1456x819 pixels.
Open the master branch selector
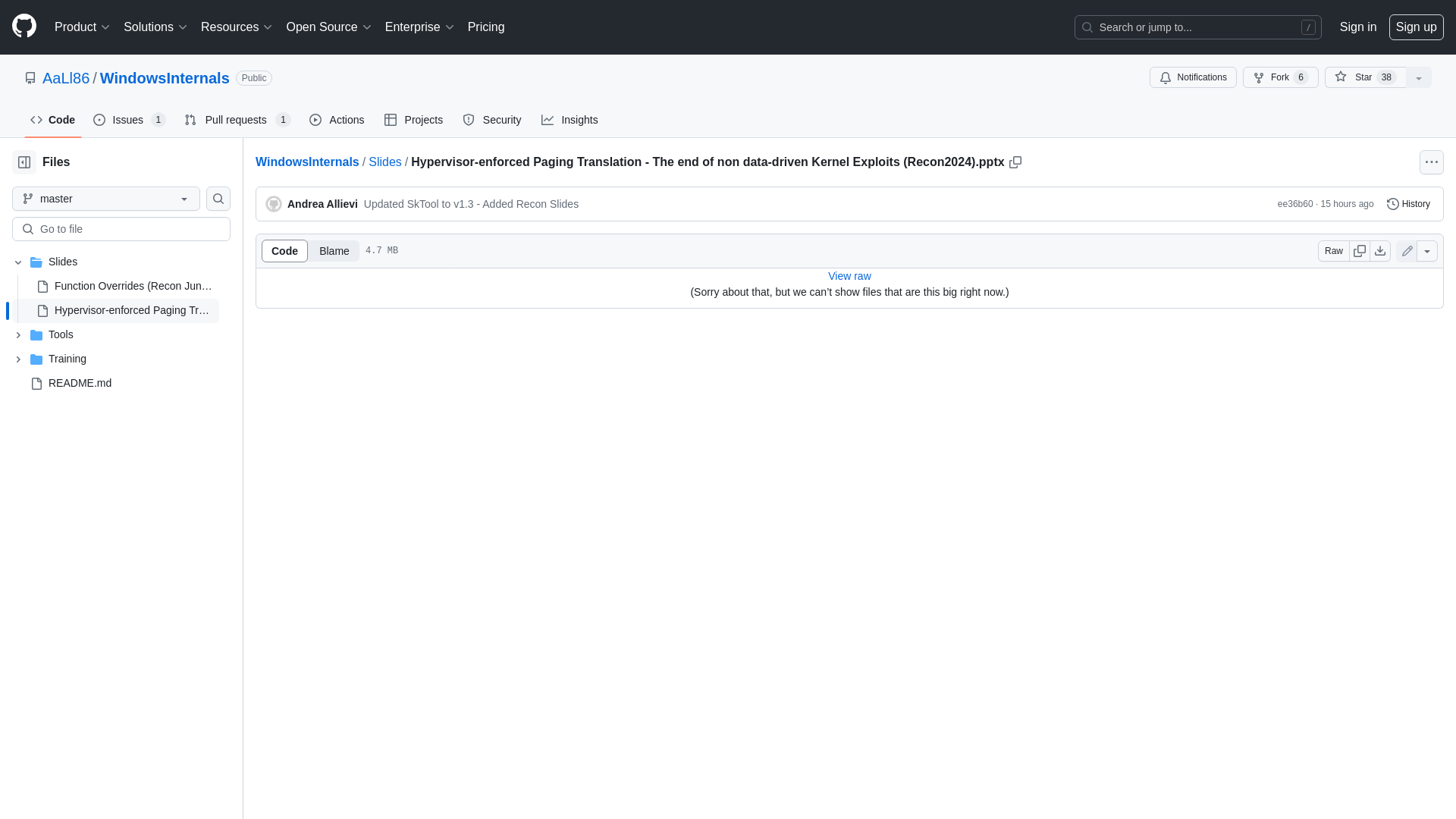point(106,199)
